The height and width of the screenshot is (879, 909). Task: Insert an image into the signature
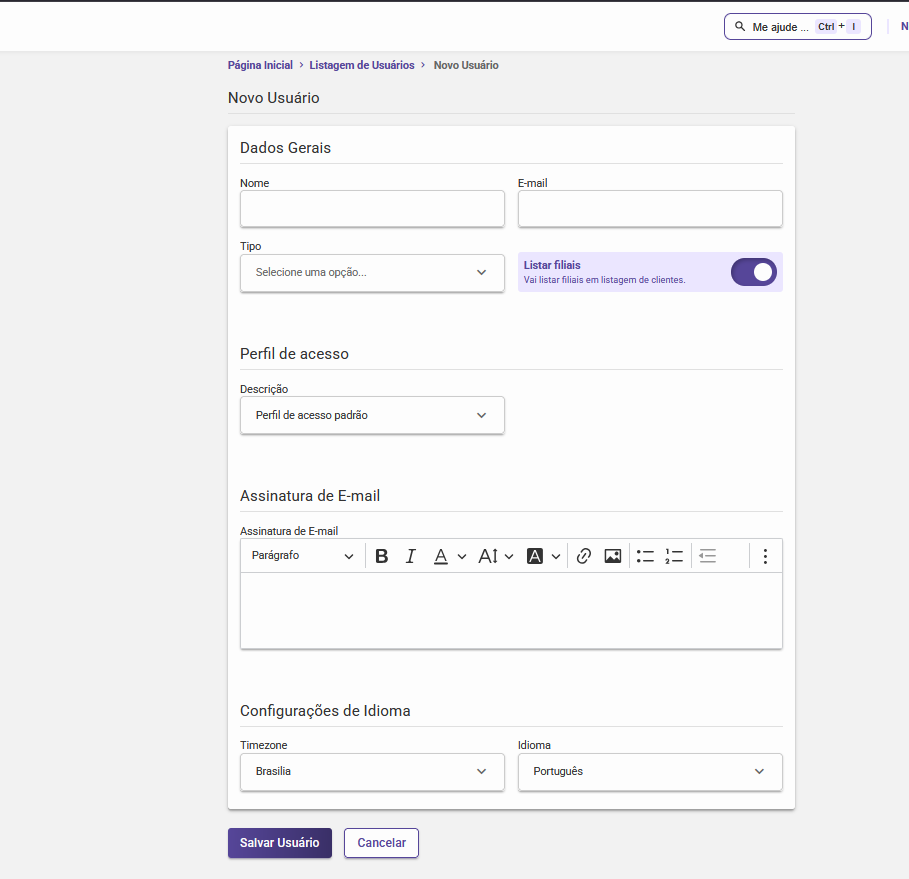pyautogui.click(x=613, y=557)
